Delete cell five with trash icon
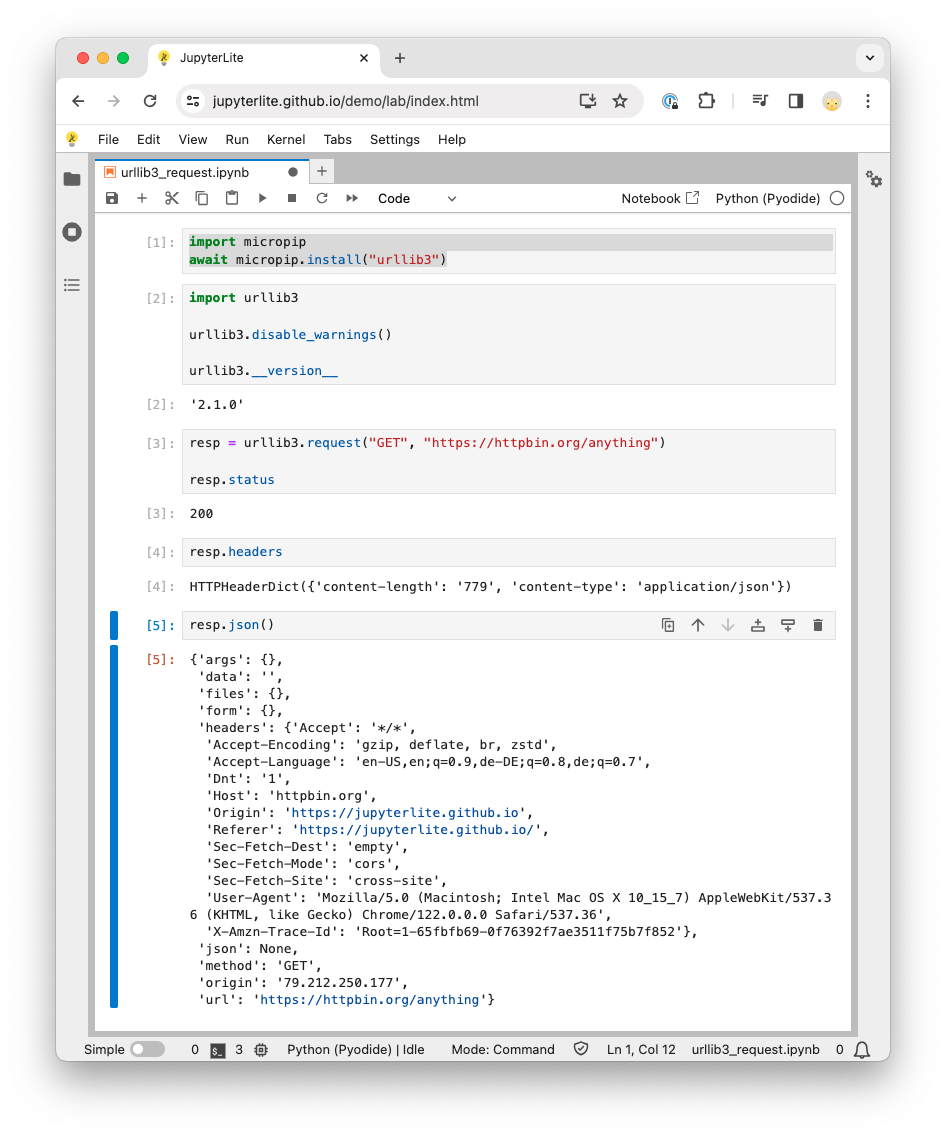 pos(818,625)
